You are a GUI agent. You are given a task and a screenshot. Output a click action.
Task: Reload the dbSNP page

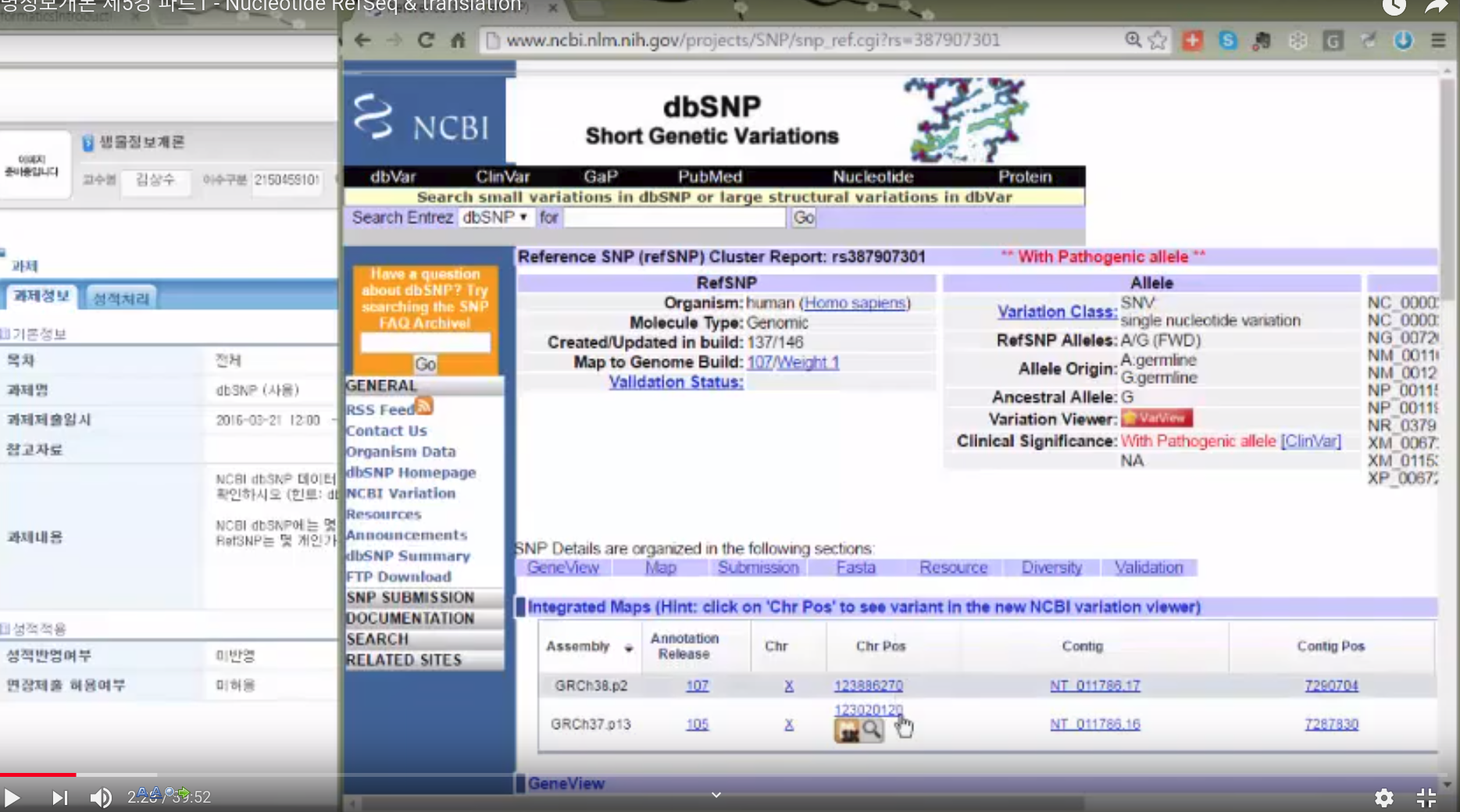click(426, 40)
